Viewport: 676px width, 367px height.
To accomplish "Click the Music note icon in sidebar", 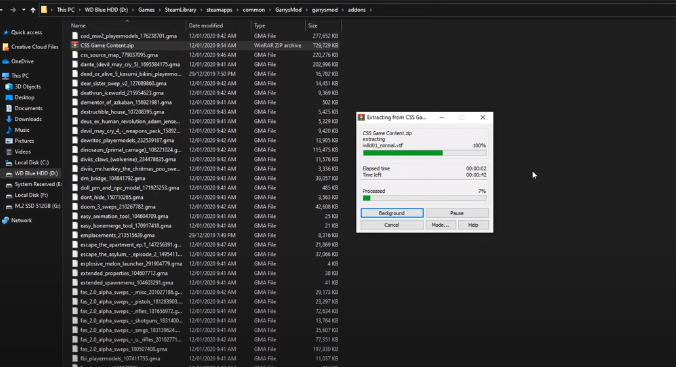I will coord(9,130).
